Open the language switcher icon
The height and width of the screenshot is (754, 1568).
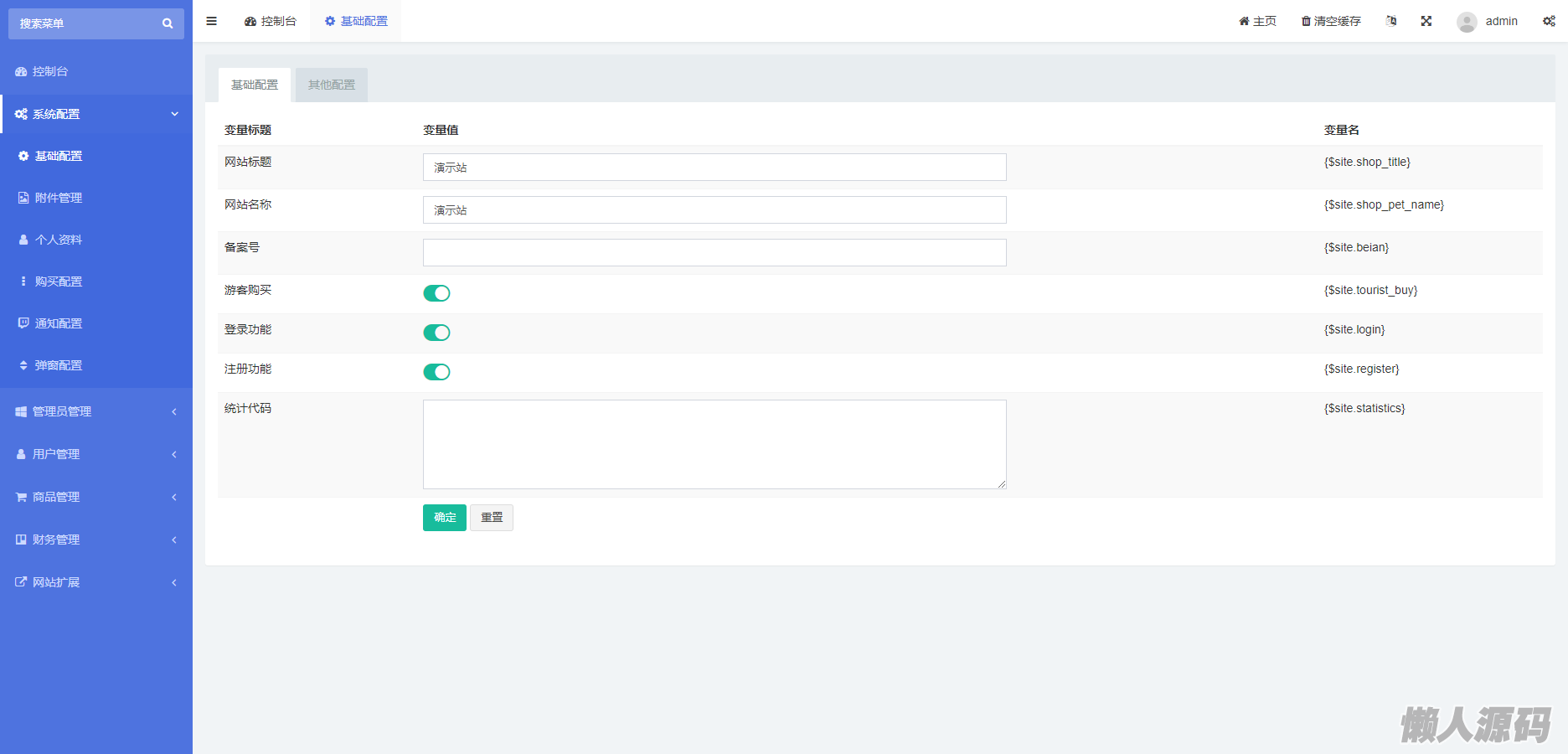pos(1391,21)
